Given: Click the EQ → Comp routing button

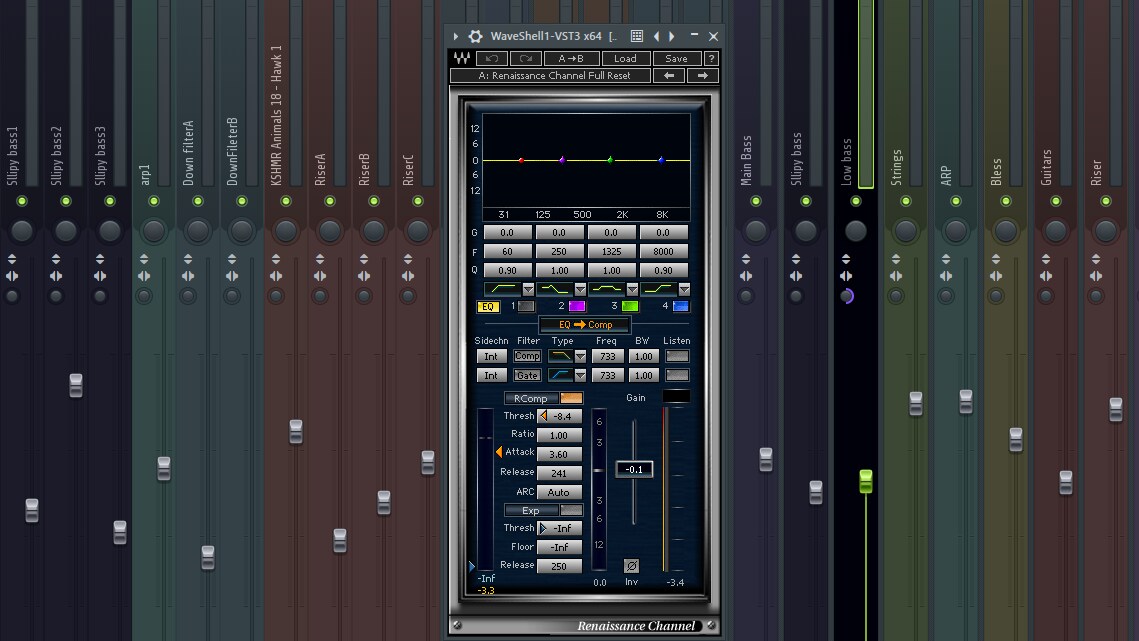Looking at the screenshot, I should pos(585,325).
